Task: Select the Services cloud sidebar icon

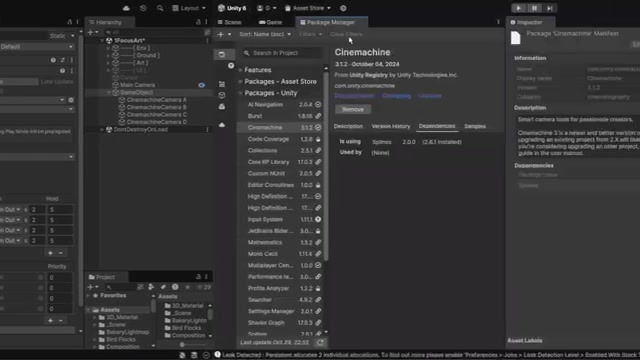Action: click(222, 124)
